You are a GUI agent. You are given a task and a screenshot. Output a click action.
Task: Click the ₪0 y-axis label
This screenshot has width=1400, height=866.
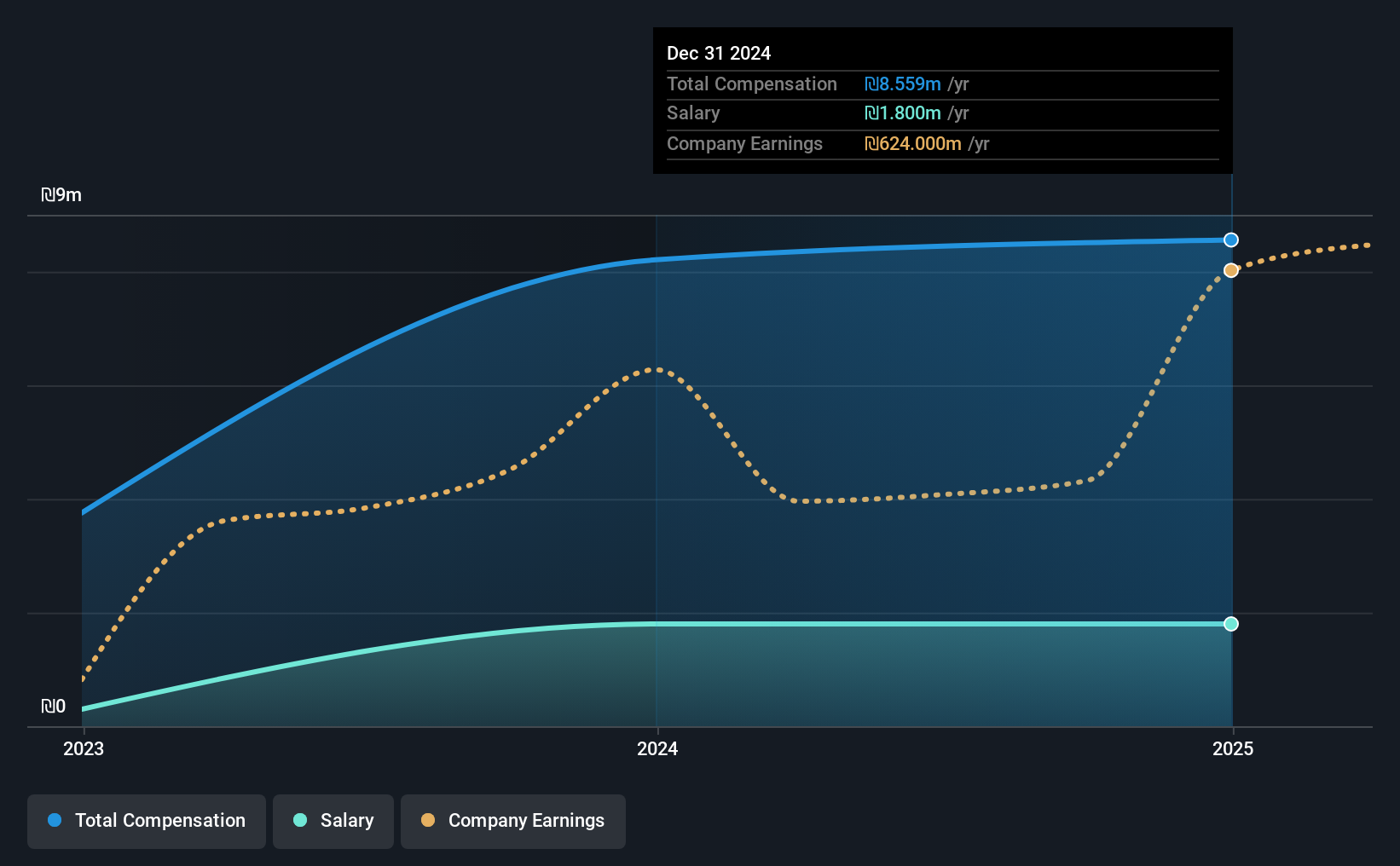(x=53, y=707)
